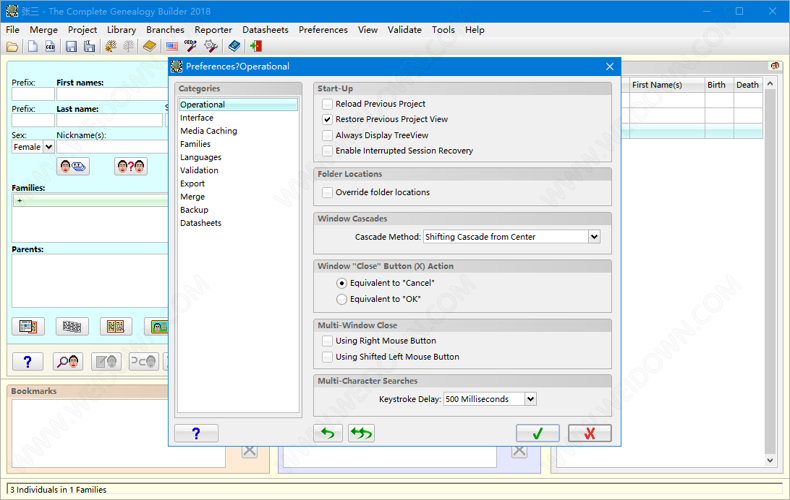Open the Datasheets menu
Viewport: 790px width, 500px height.
coord(265,30)
